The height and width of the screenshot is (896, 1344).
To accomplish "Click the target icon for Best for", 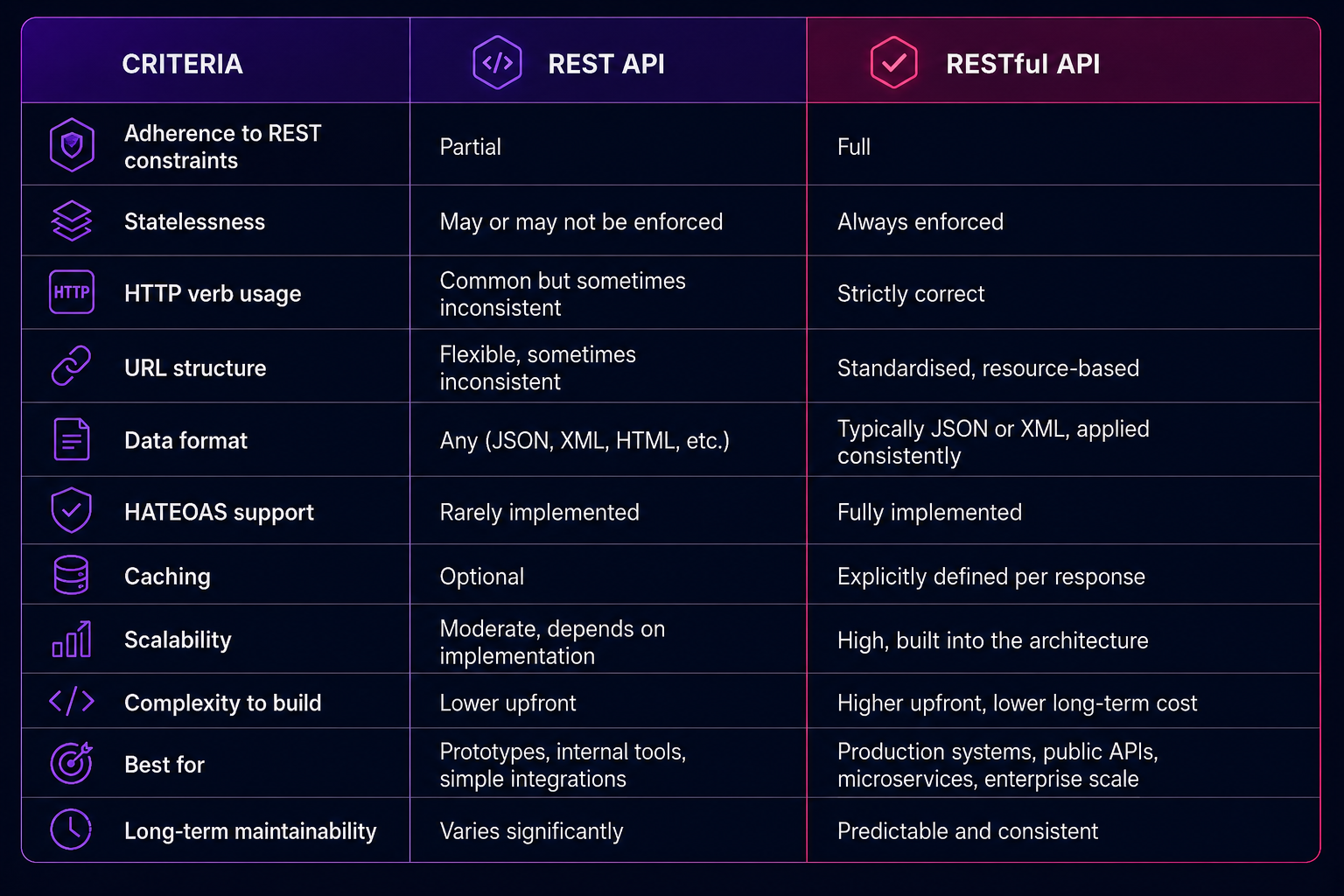I will point(72,763).
